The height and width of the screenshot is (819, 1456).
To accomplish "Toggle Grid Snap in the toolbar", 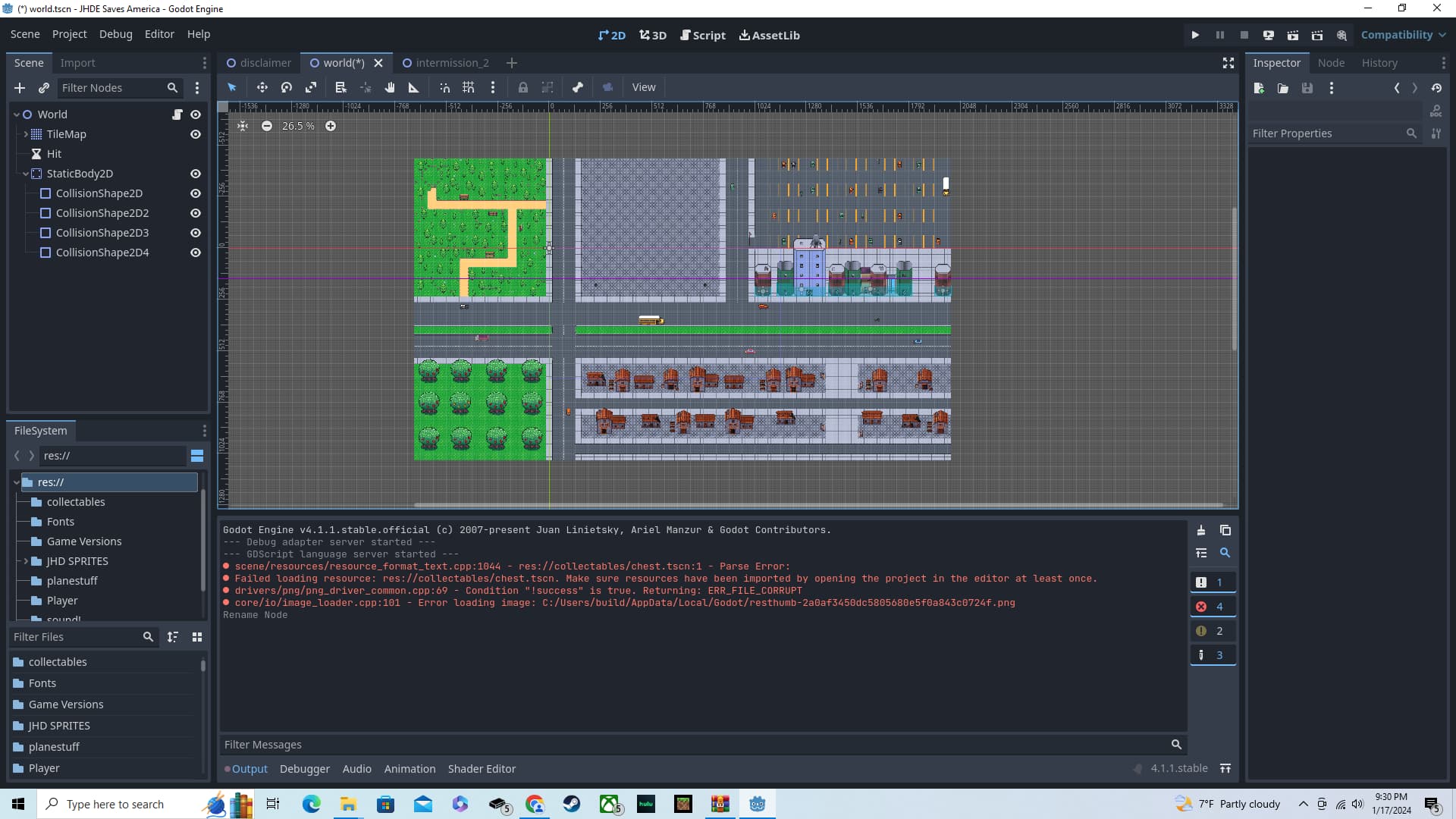I will click(x=469, y=87).
